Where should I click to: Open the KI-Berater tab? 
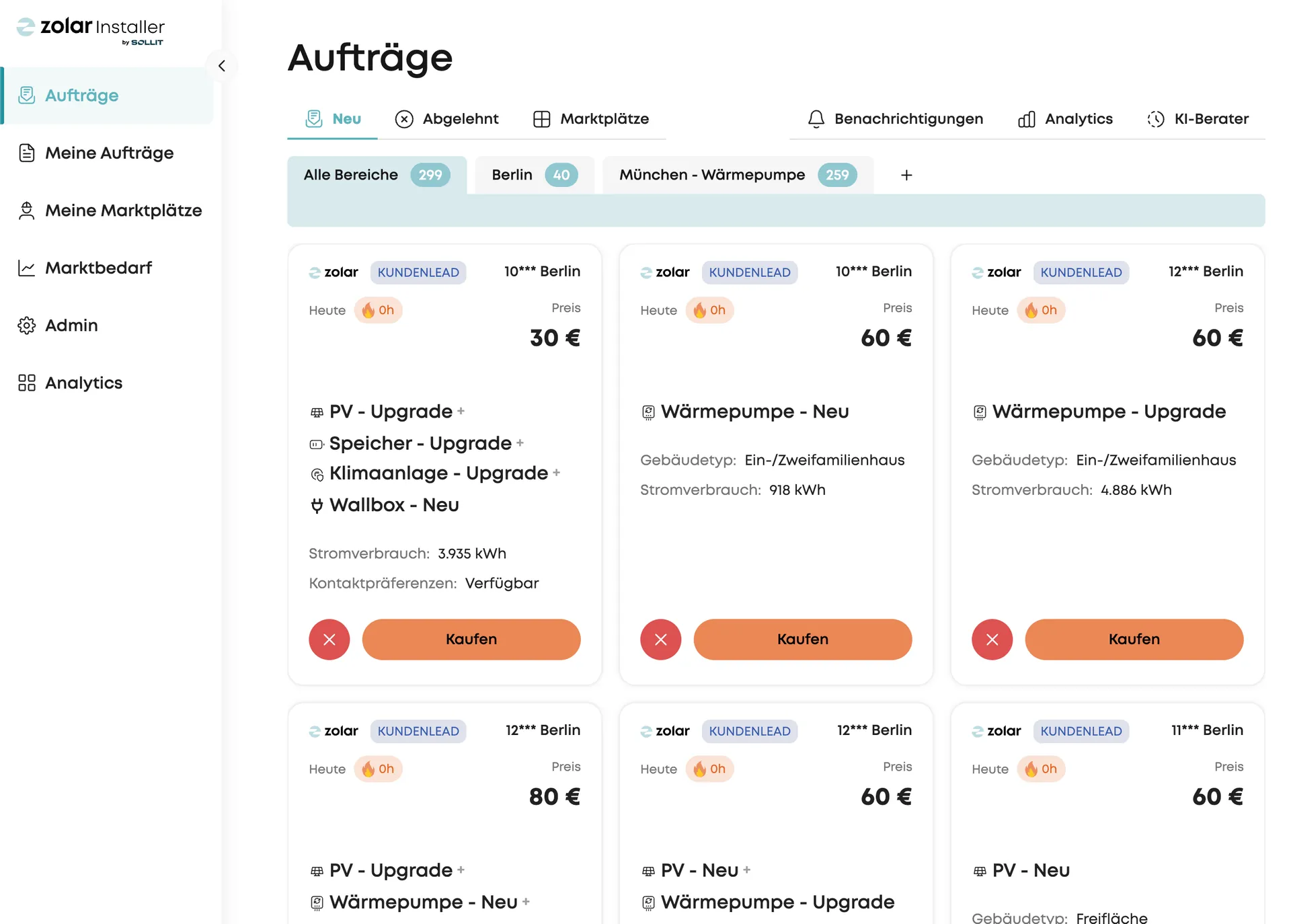[1198, 119]
